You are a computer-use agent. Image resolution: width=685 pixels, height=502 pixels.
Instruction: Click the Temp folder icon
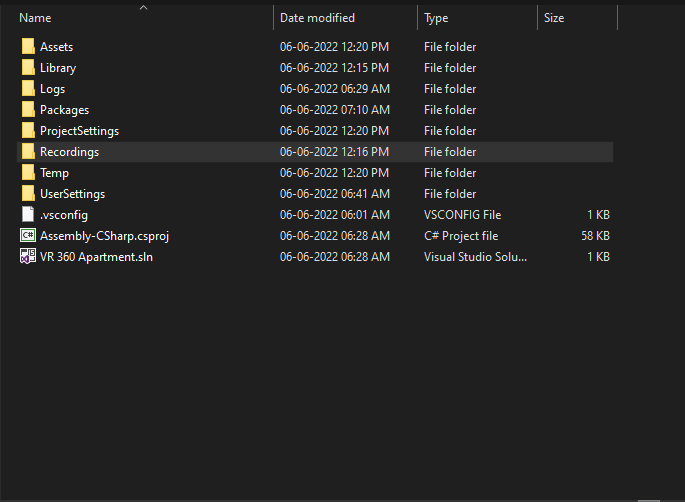(x=28, y=172)
